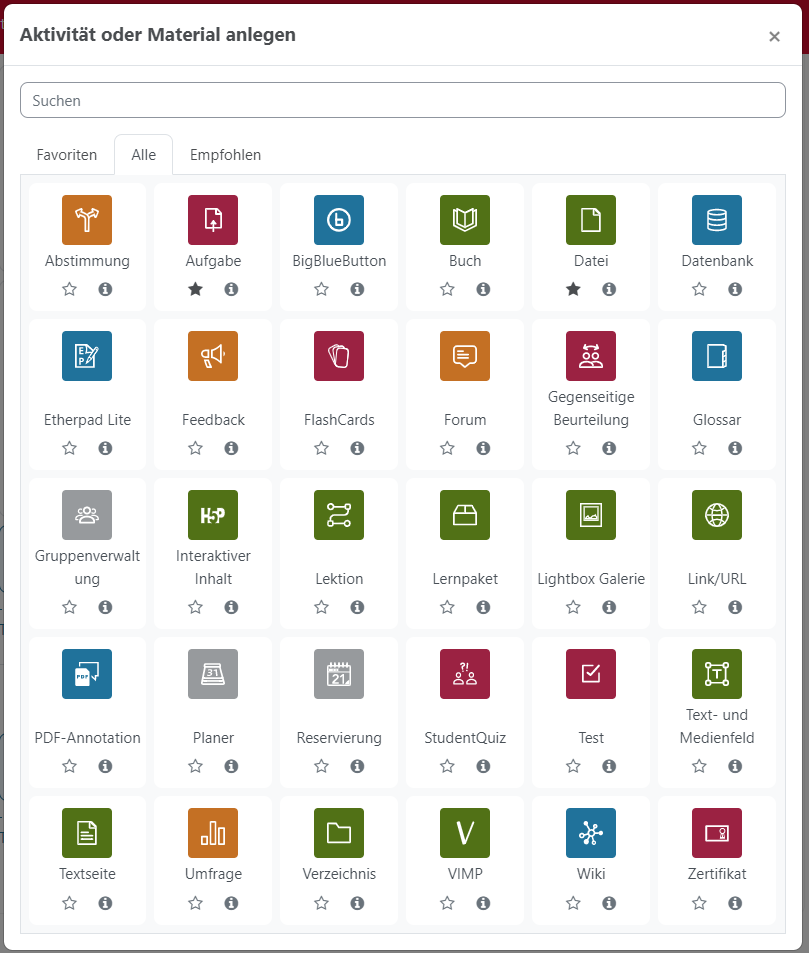Click the Zertifikat activity icon

pyautogui.click(x=717, y=833)
